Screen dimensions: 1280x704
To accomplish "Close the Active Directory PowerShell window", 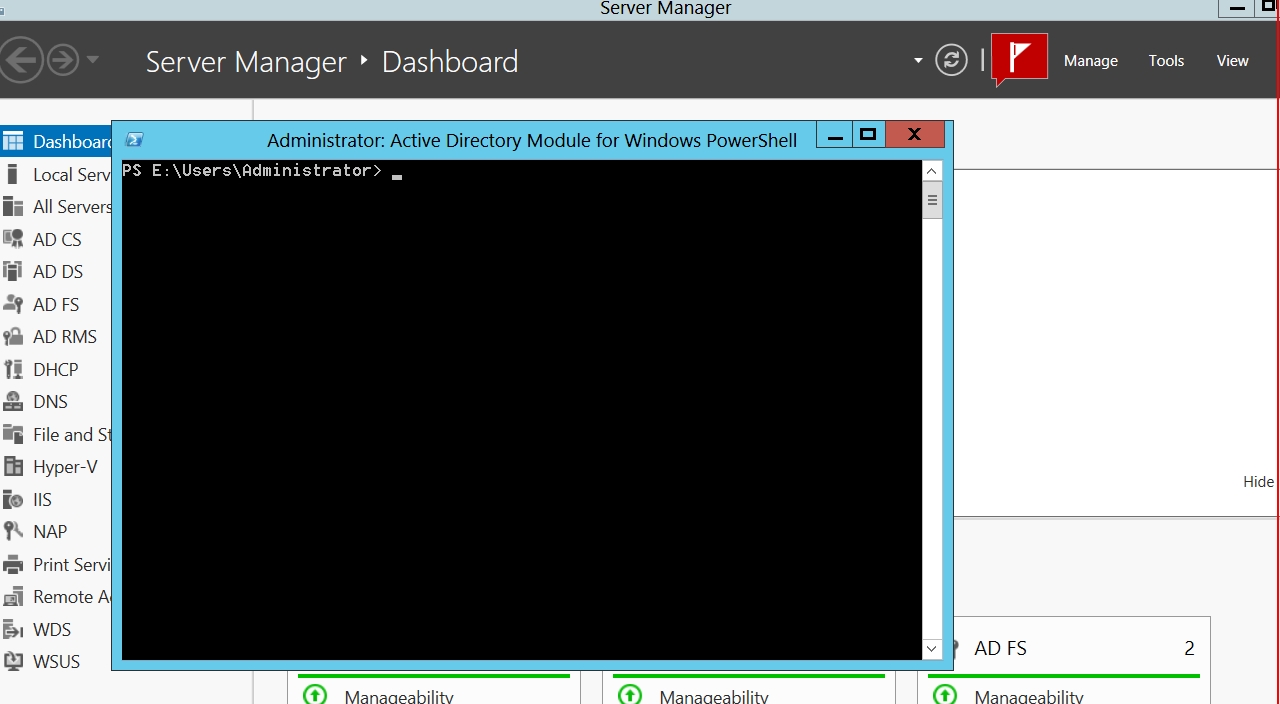I will pos(914,135).
